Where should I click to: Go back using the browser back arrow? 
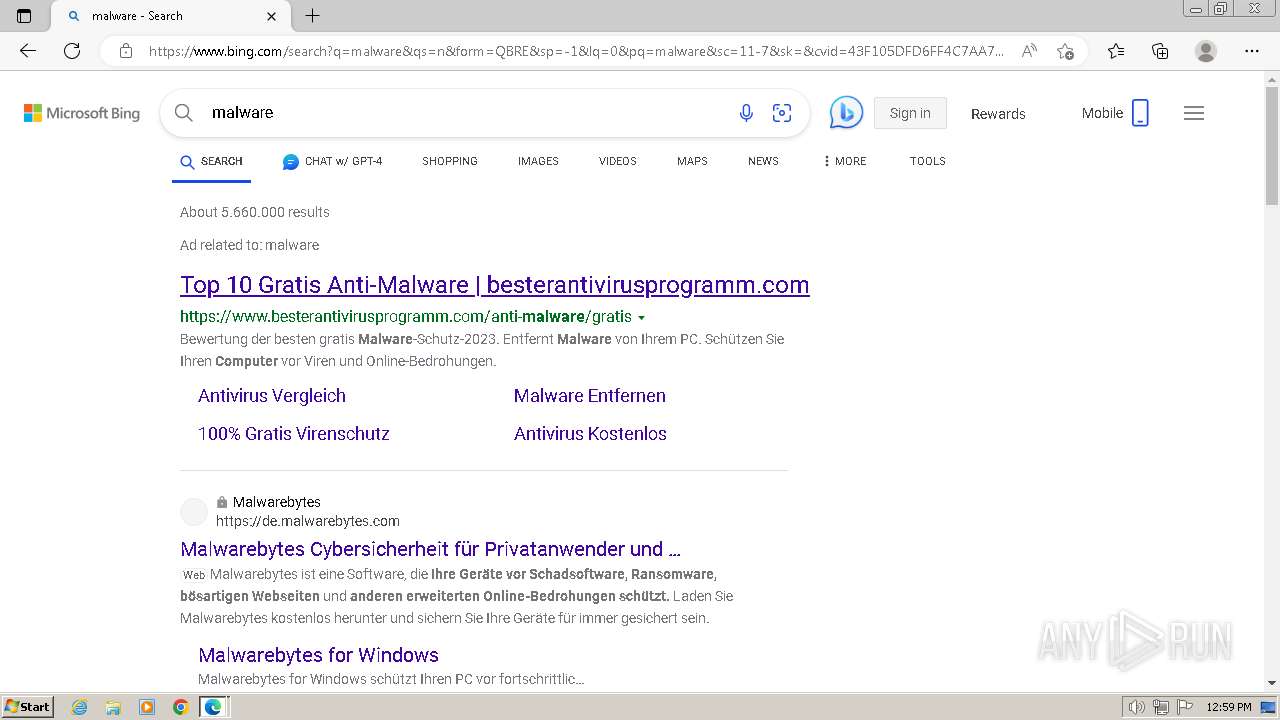(x=28, y=51)
